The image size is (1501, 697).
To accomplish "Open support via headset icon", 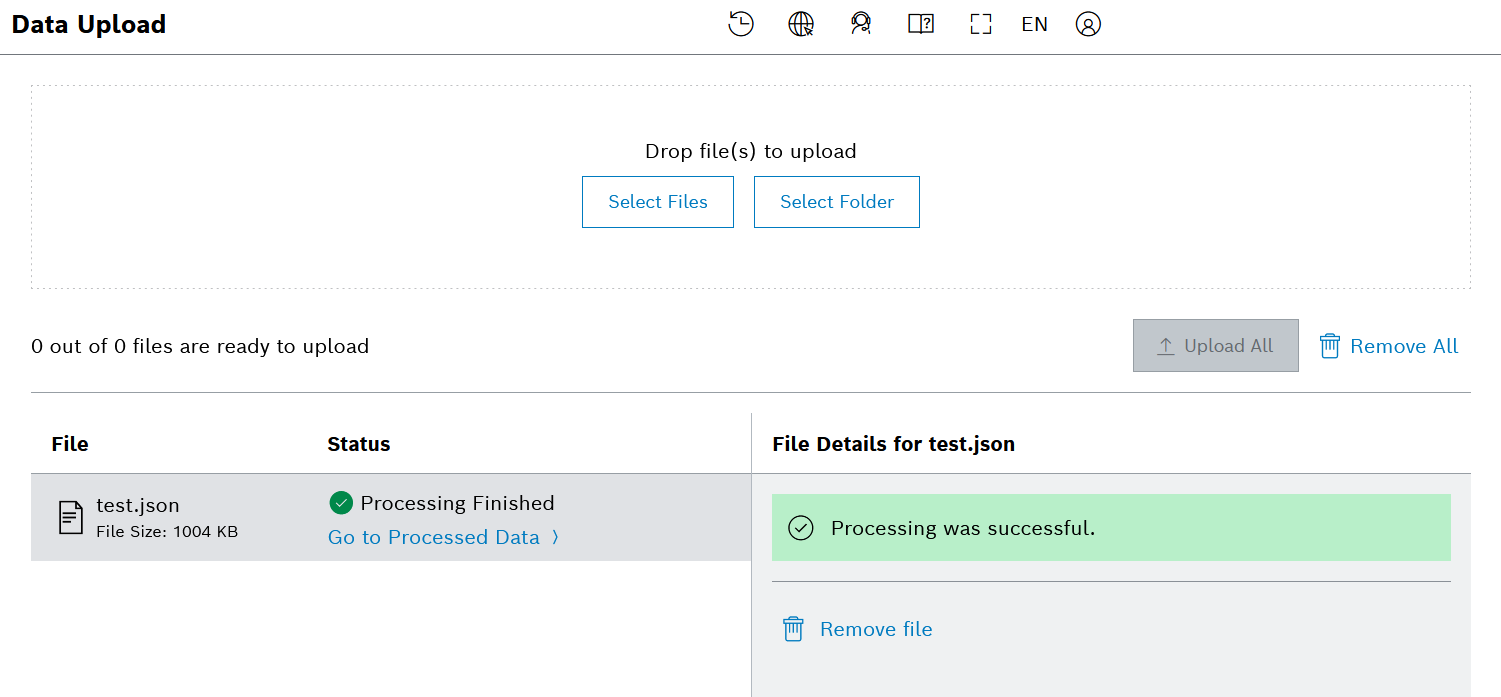I will 861,24.
